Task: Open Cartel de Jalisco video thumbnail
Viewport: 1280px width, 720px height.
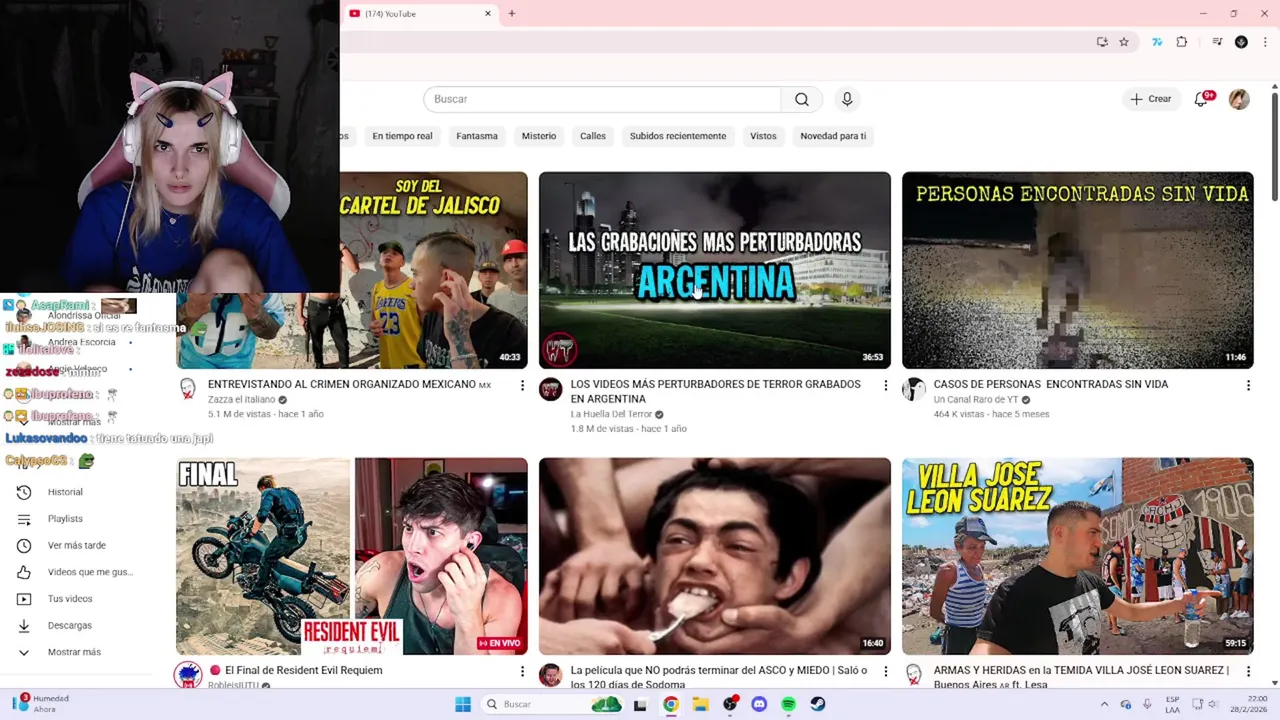Action: (433, 270)
